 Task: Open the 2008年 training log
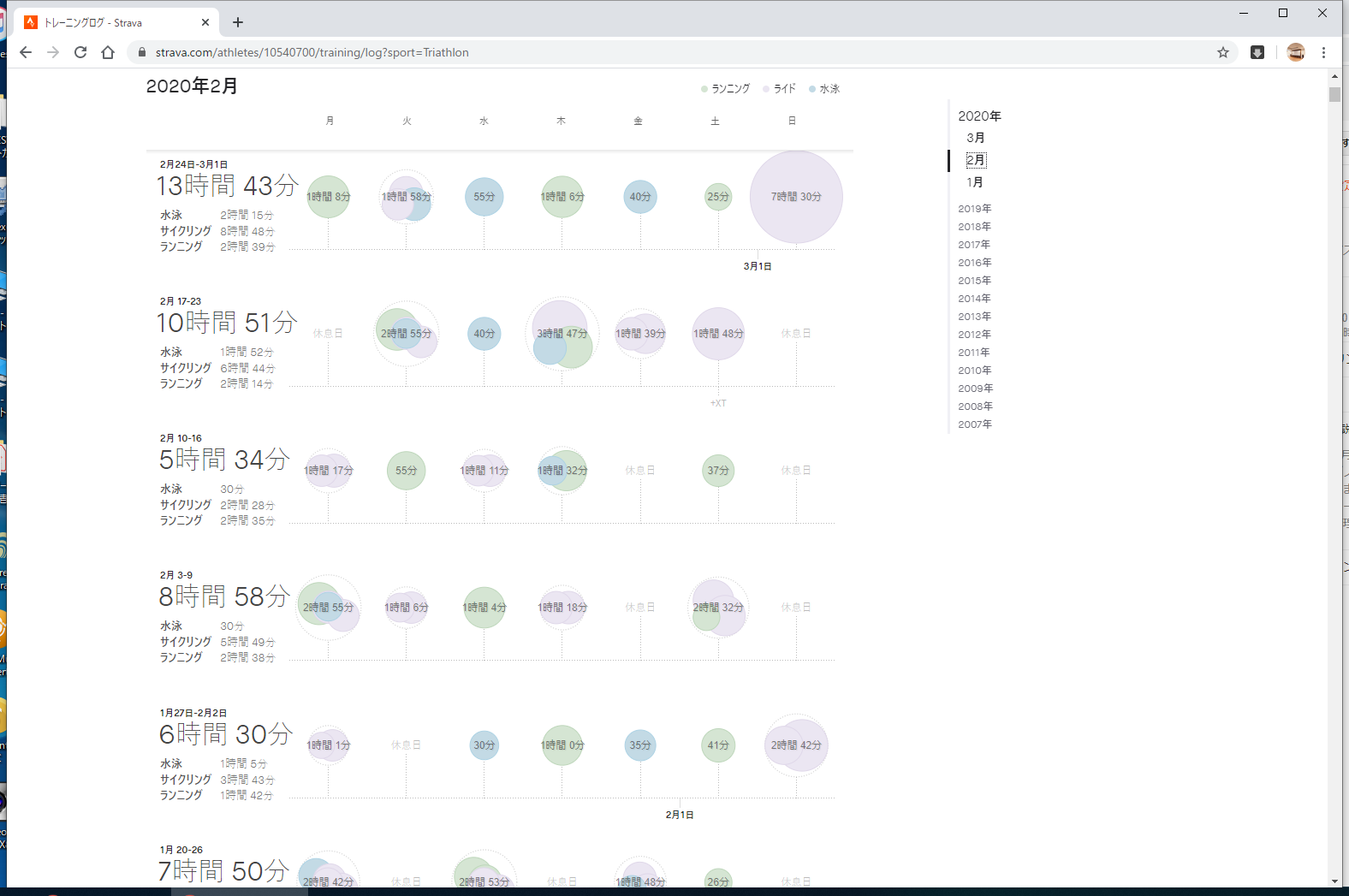click(975, 406)
